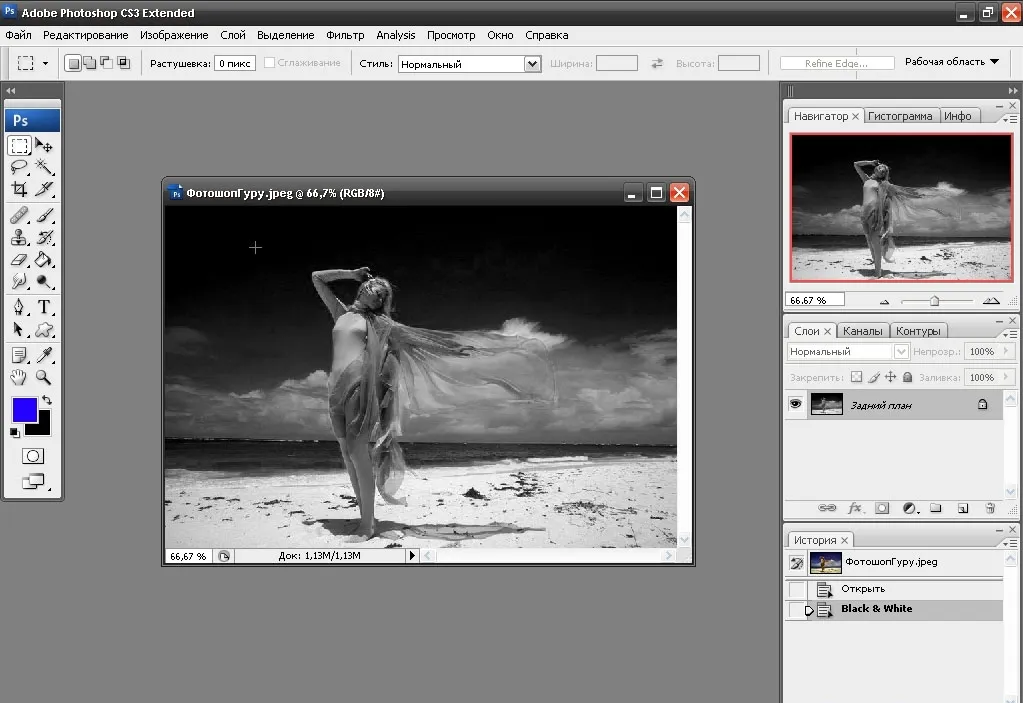
Task: Click the Refine Edge button
Action: pos(837,63)
